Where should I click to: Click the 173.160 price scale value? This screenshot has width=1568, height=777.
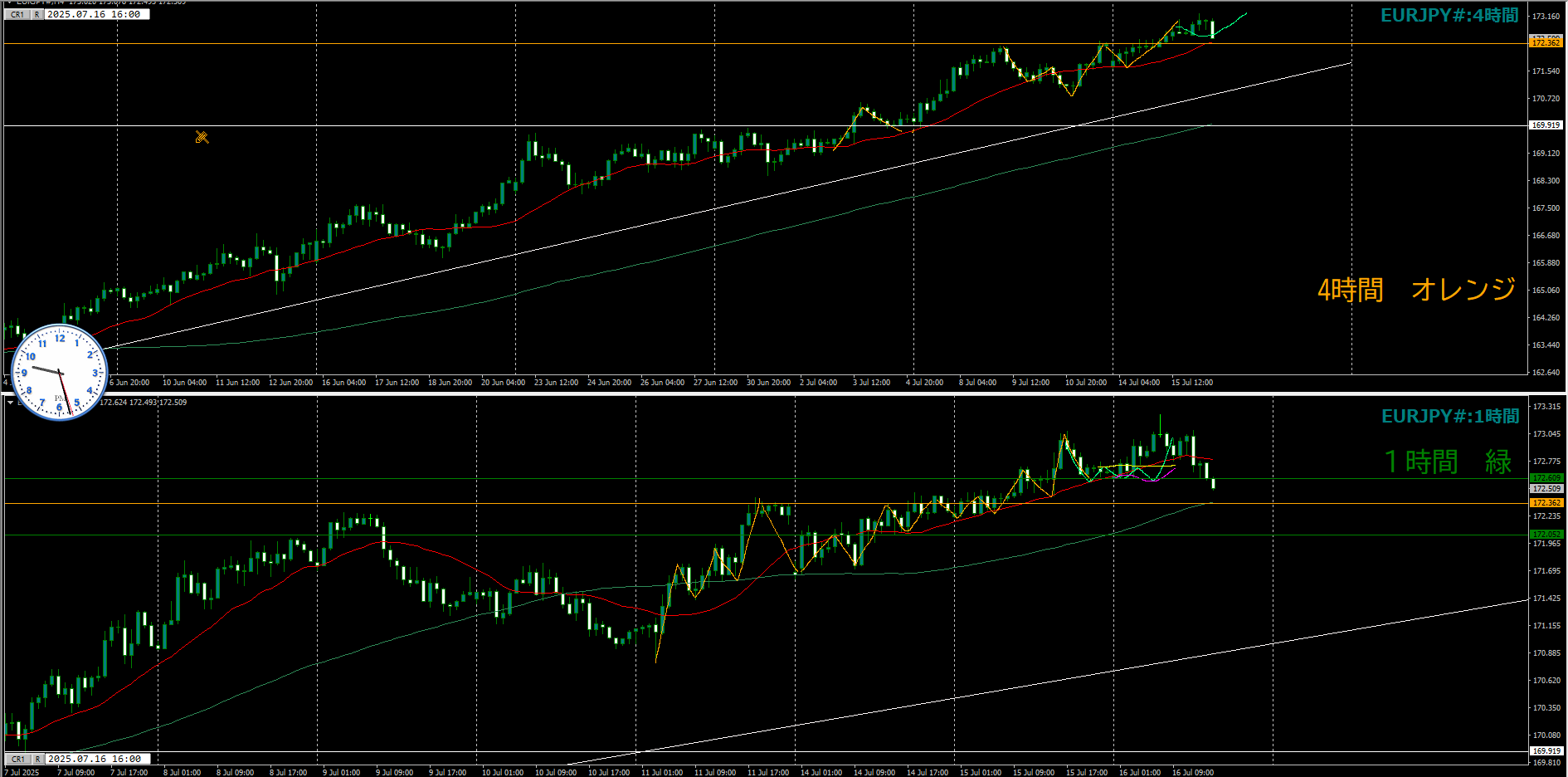click(x=1546, y=17)
